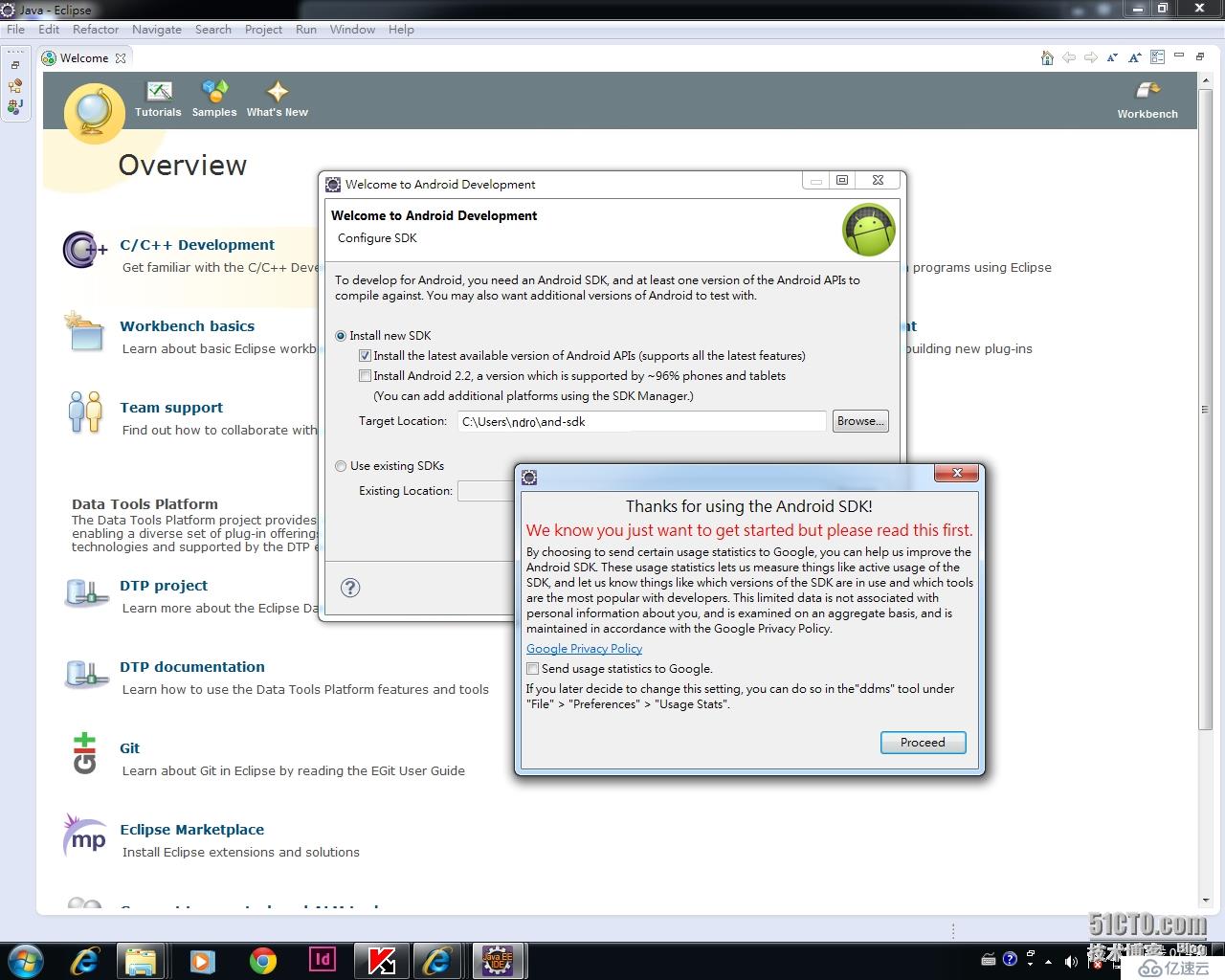This screenshot has height=980, width=1225.
Task: Open the Refactor menu
Action: [96, 30]
